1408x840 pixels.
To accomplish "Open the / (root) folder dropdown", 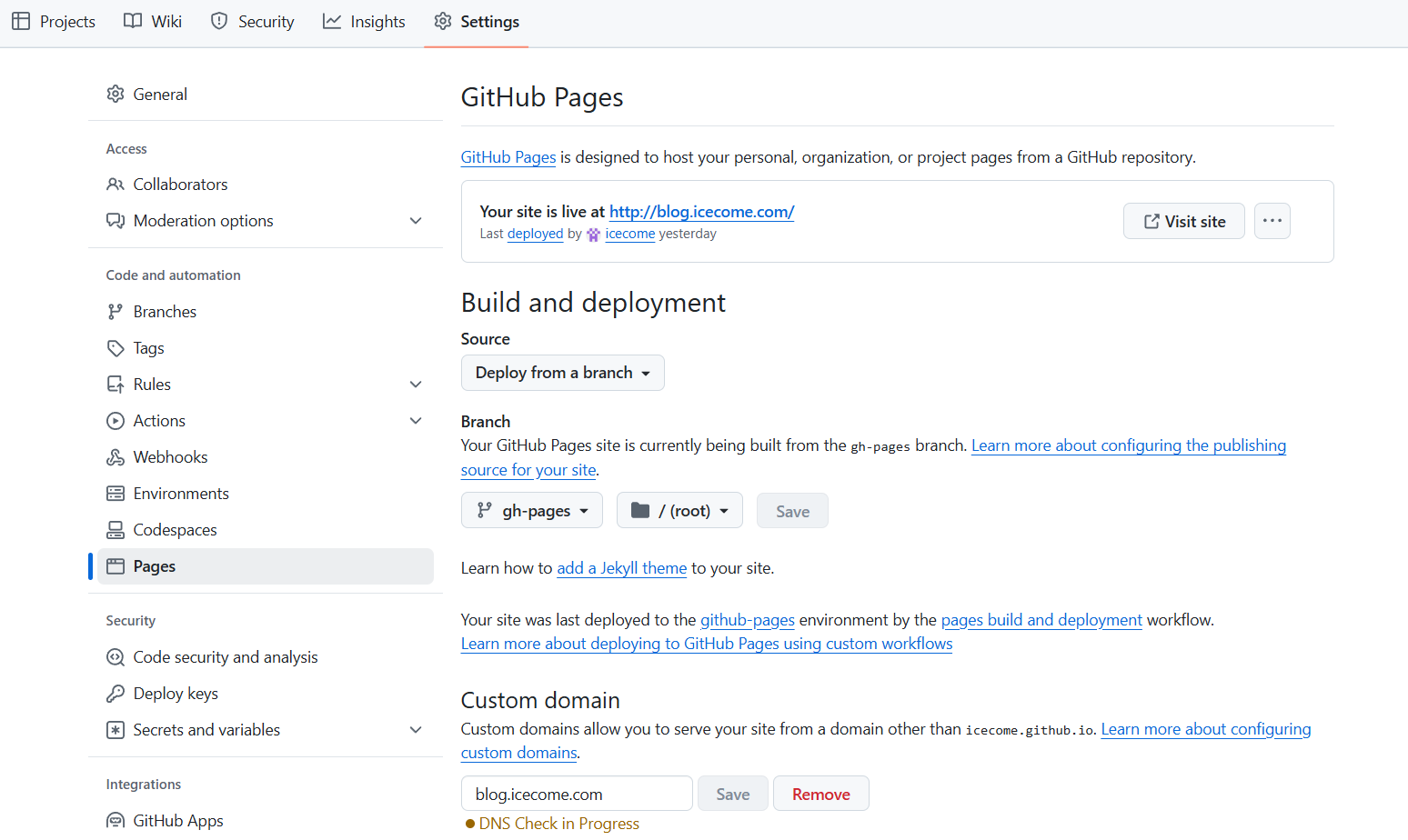I will tap(679, 510).
